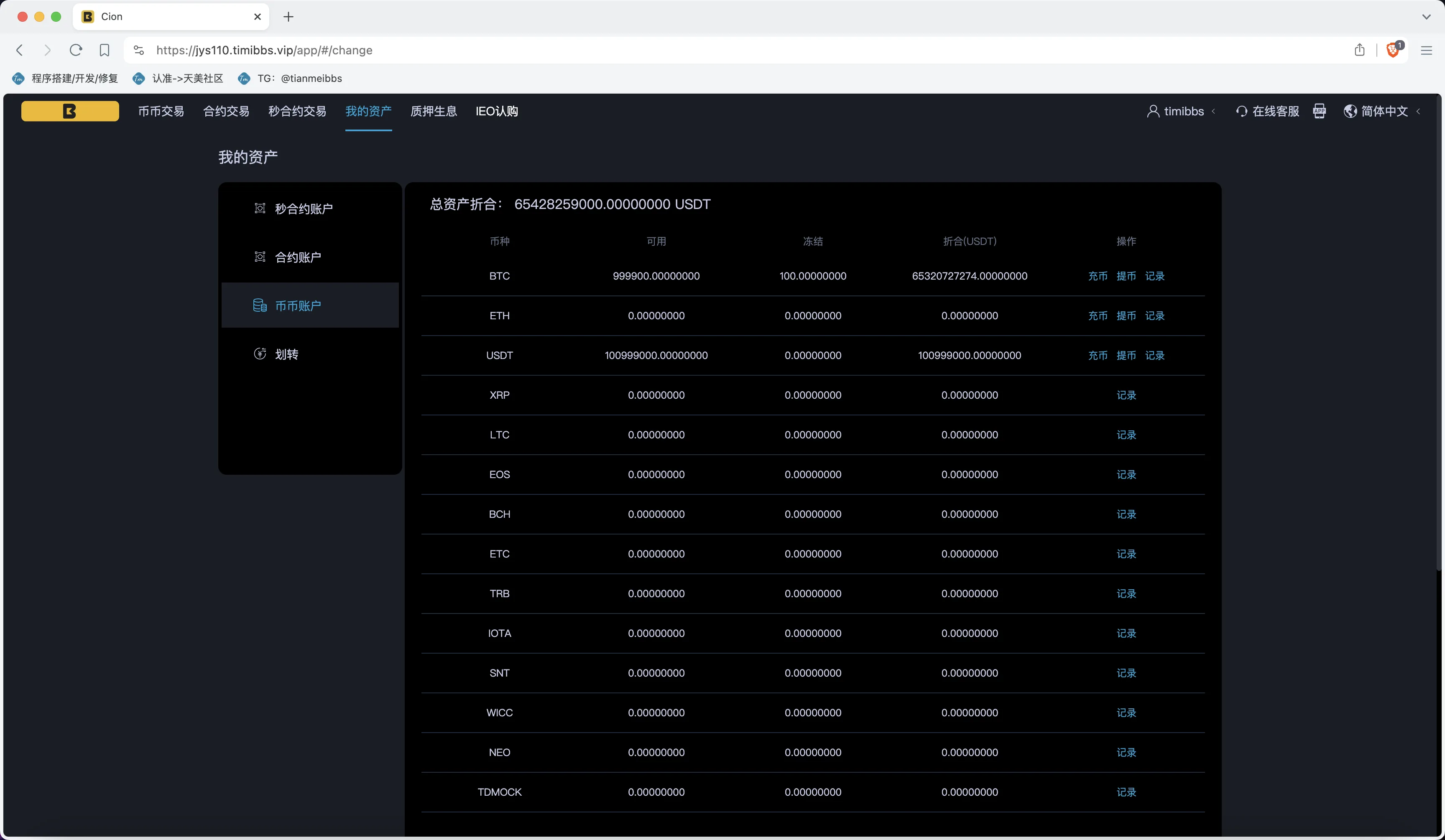Select 秒合约账户 in sidebar
1445x840 pixels.
click(x=303, y=209)
